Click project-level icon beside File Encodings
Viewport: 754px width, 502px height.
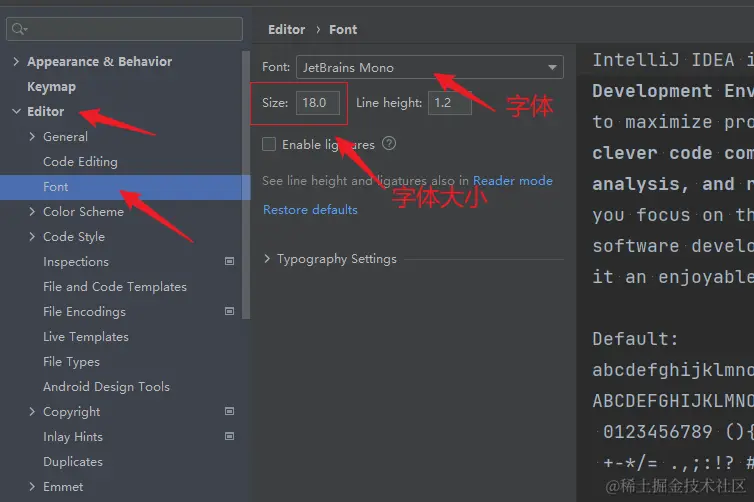point(229,312)
